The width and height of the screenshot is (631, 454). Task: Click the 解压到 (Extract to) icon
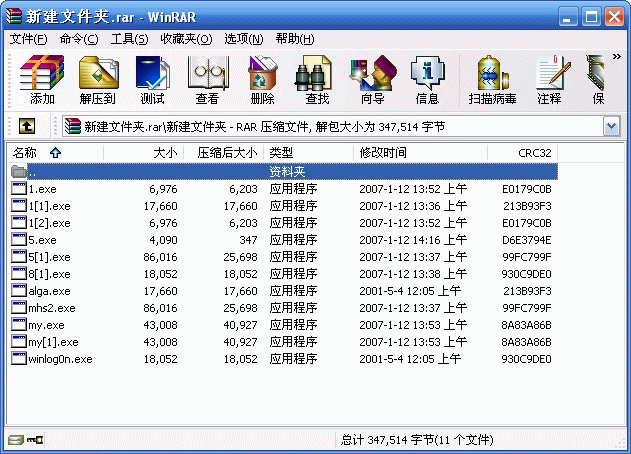(x=98, y=80)
